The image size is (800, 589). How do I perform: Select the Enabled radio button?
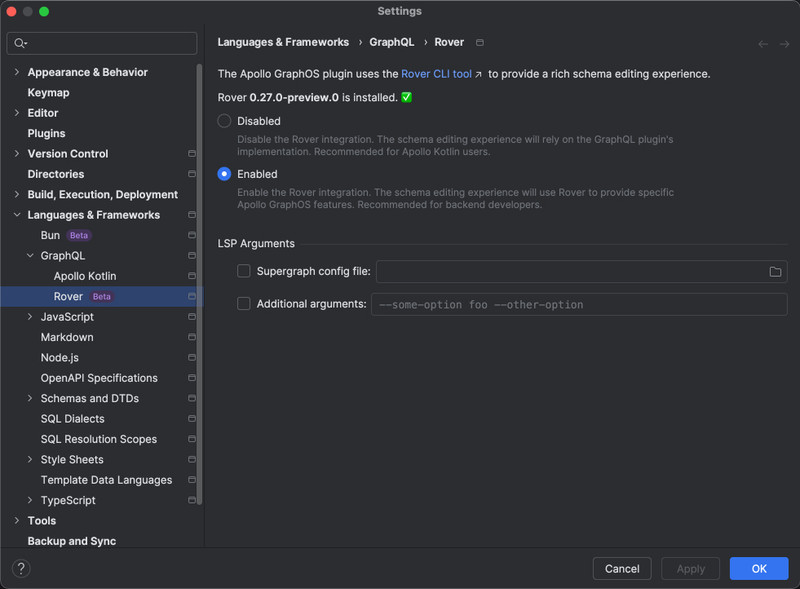224,174
